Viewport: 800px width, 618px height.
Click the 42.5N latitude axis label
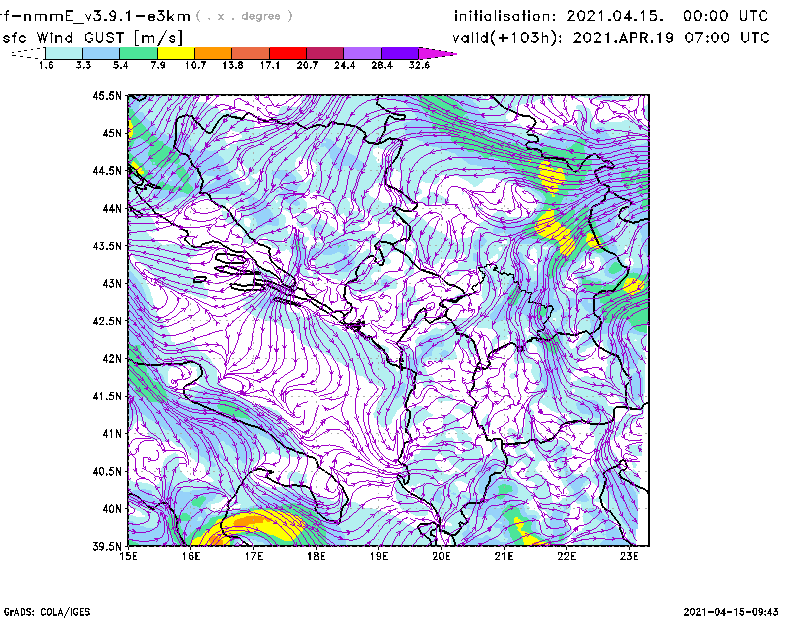[x=107, y=321]
